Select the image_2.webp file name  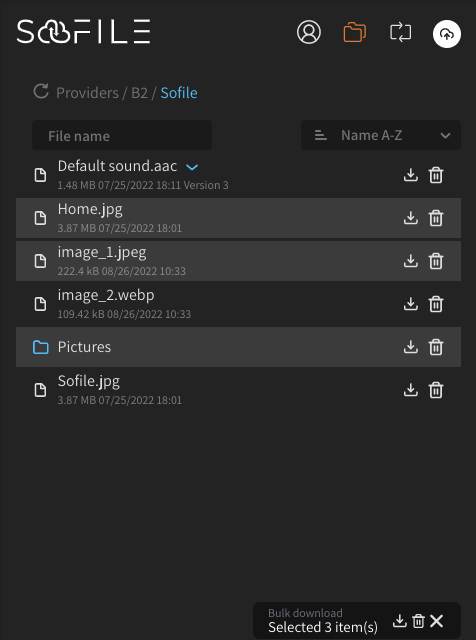[106, 295]
